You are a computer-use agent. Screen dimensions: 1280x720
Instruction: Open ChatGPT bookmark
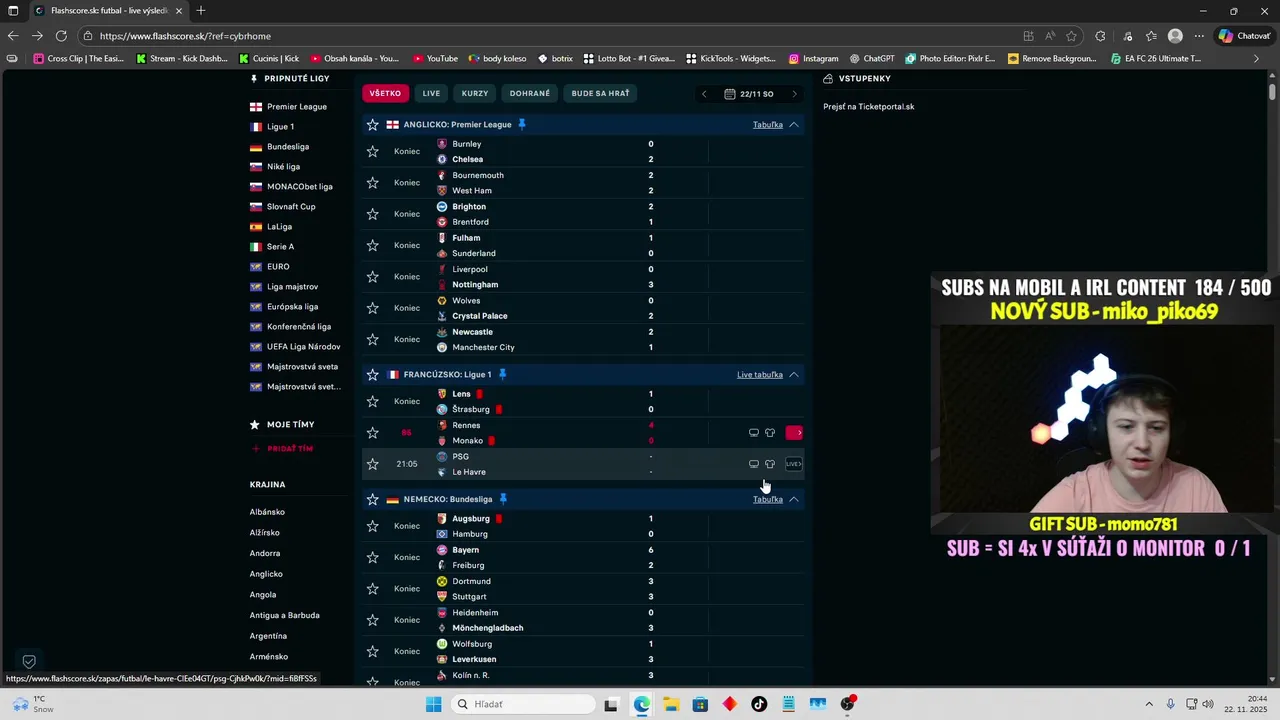(872, 58)
